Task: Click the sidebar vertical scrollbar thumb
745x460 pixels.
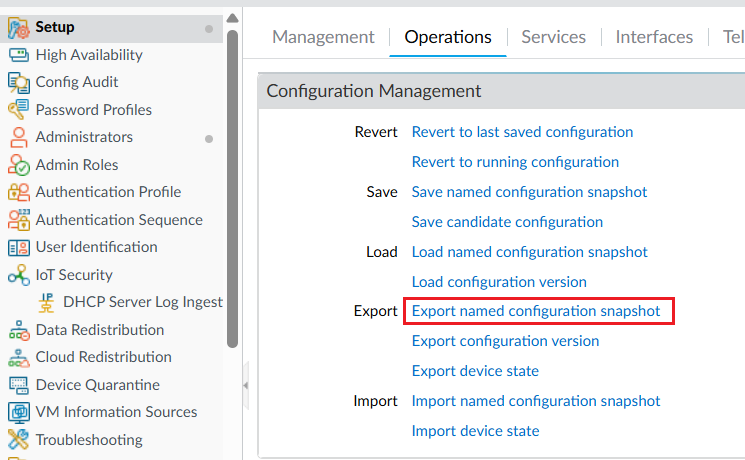Action: pyautogui.click(x=232, y=189)
